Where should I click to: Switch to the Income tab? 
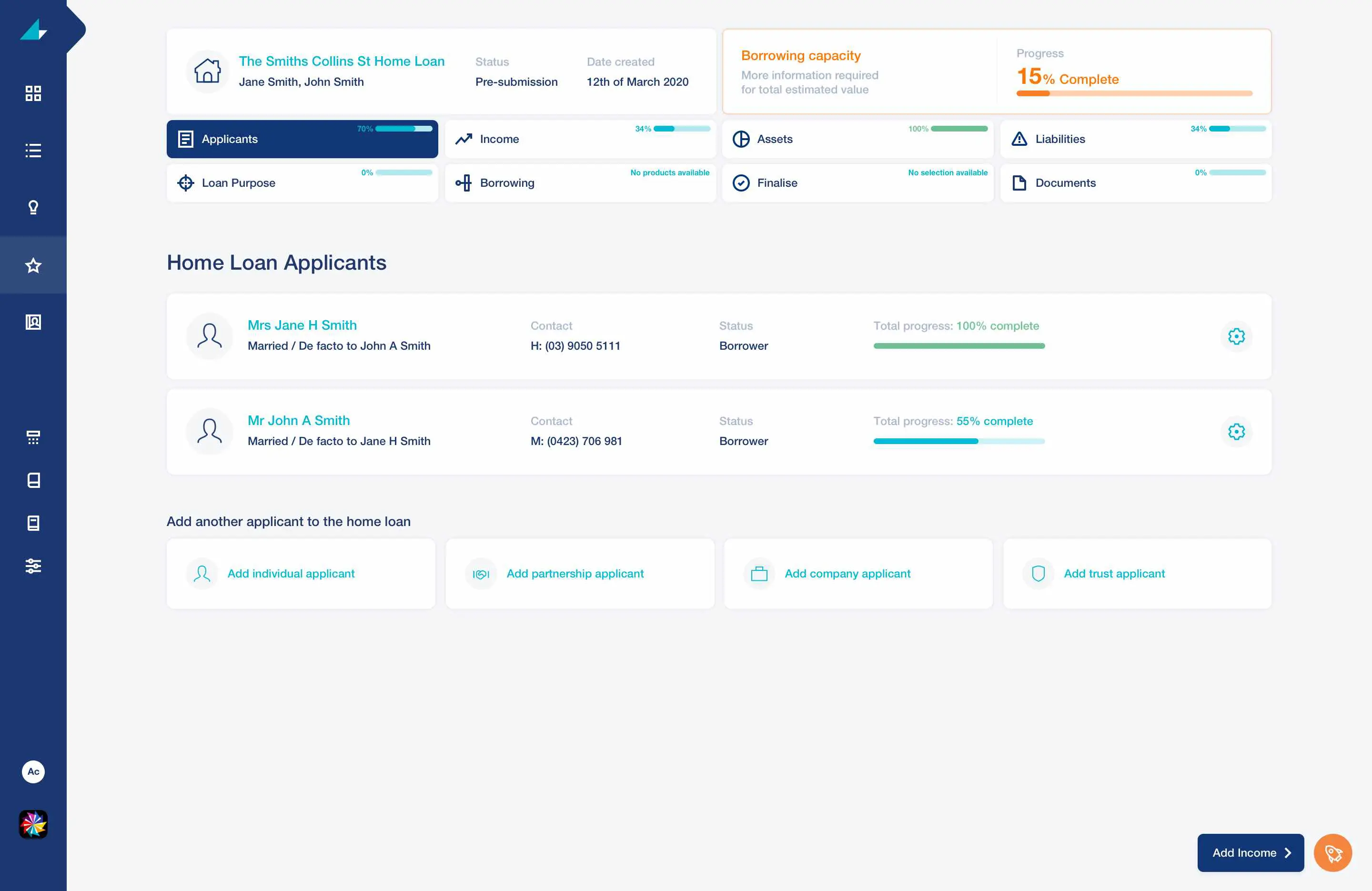[x=580, y=139]
